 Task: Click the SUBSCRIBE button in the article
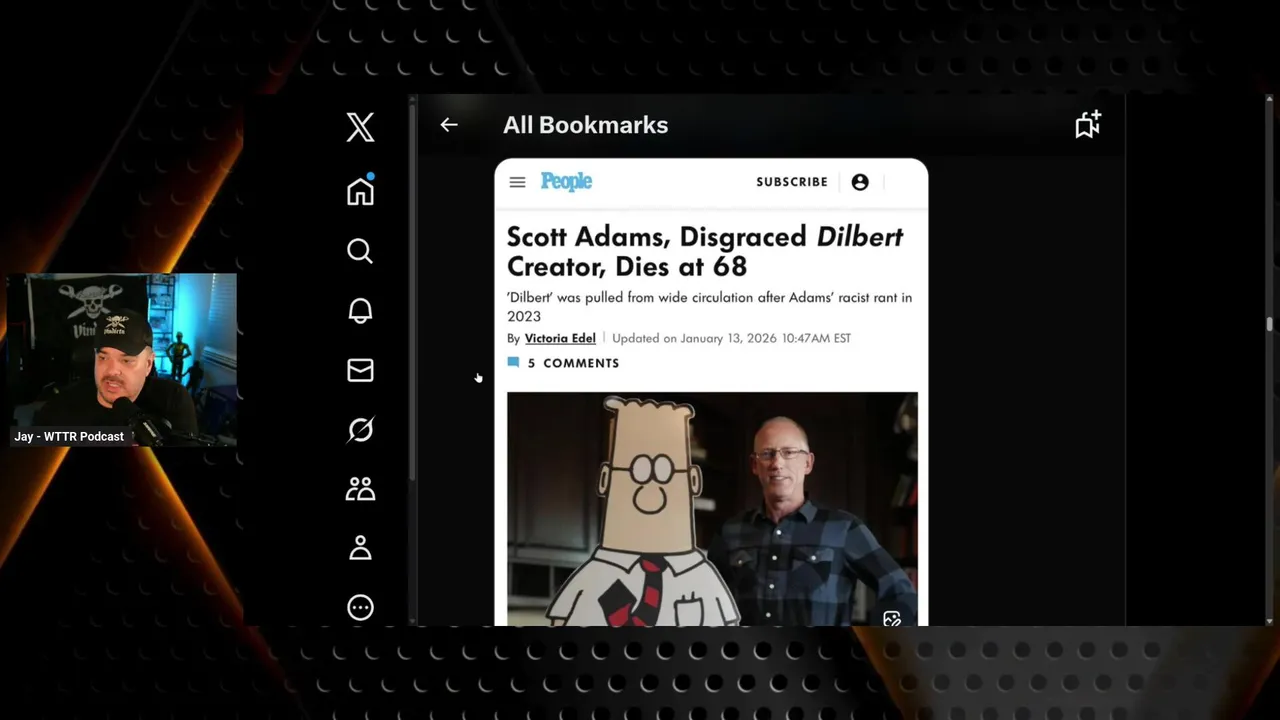pos(792,182)
